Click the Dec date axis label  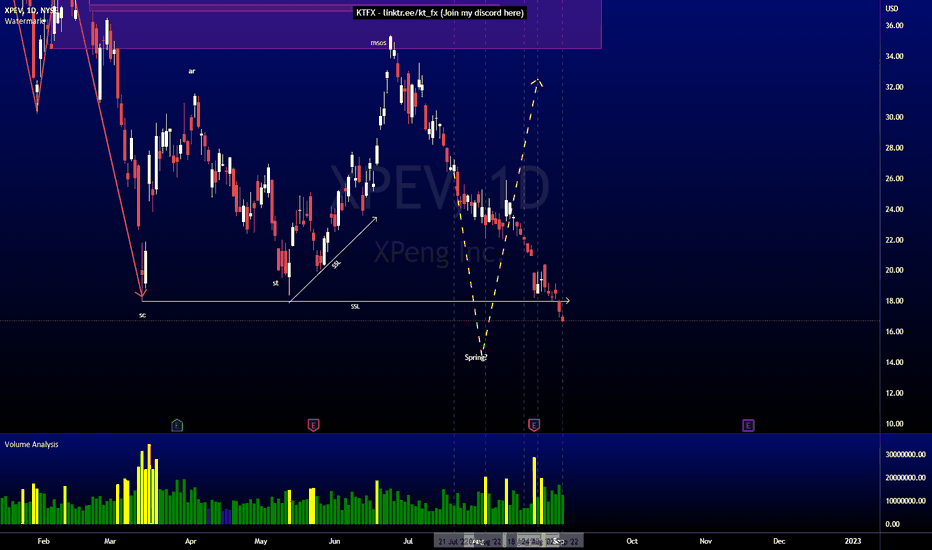point(779,541)
